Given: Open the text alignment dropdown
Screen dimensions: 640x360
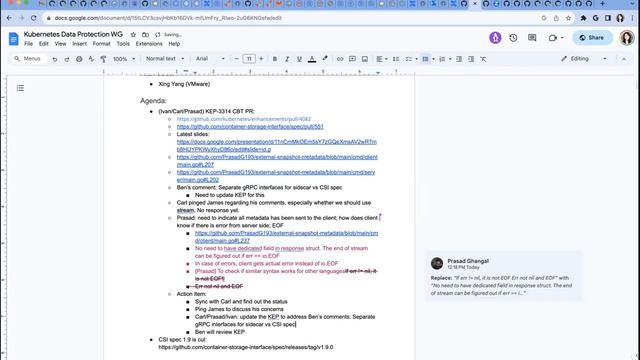Looking at the screenshot, I should pos(382,59).
